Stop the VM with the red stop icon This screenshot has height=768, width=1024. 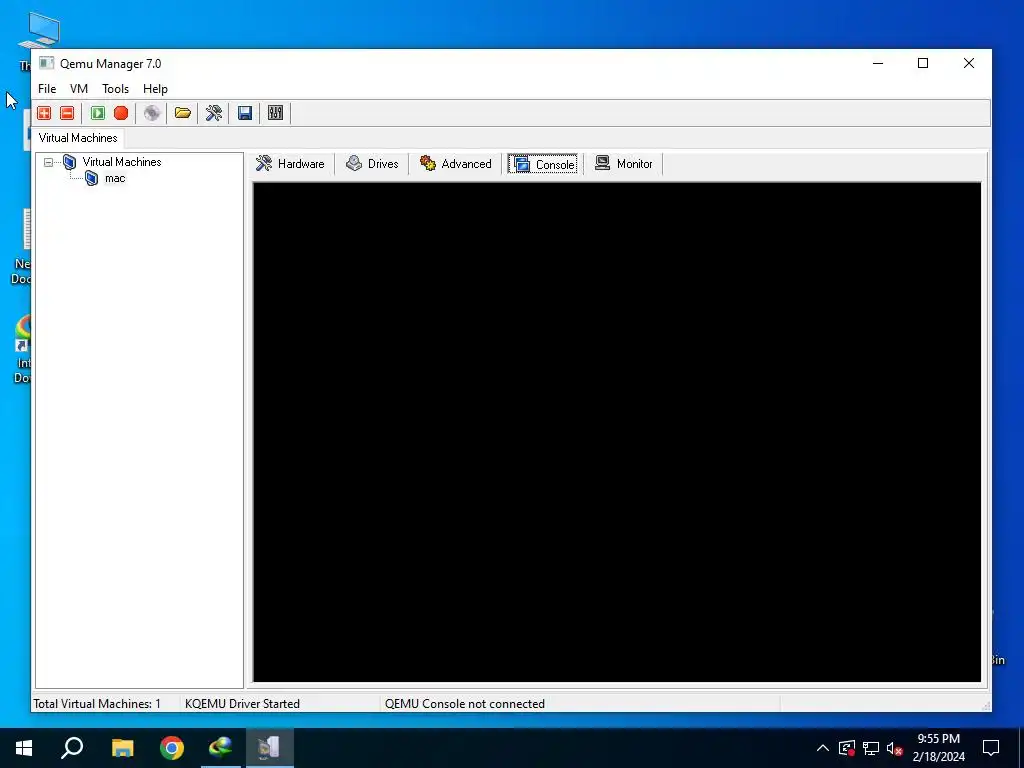[x=121, y=113]
